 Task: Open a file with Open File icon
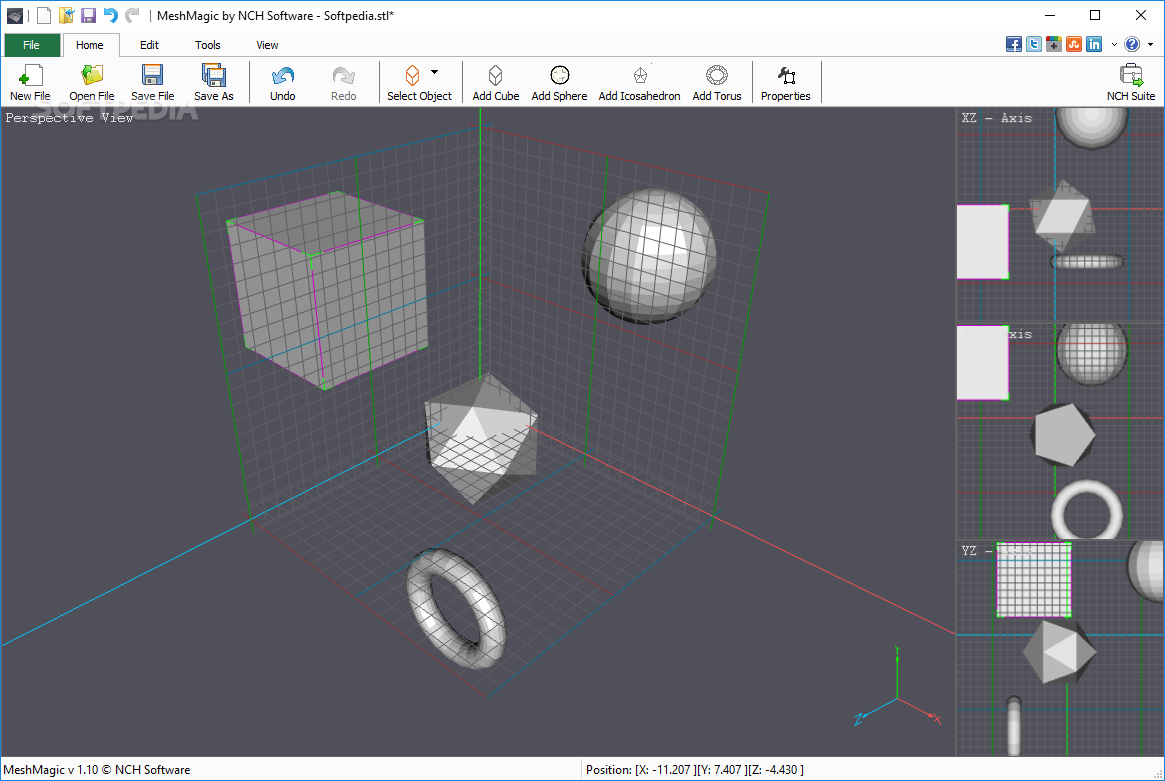tap(91, 82)
